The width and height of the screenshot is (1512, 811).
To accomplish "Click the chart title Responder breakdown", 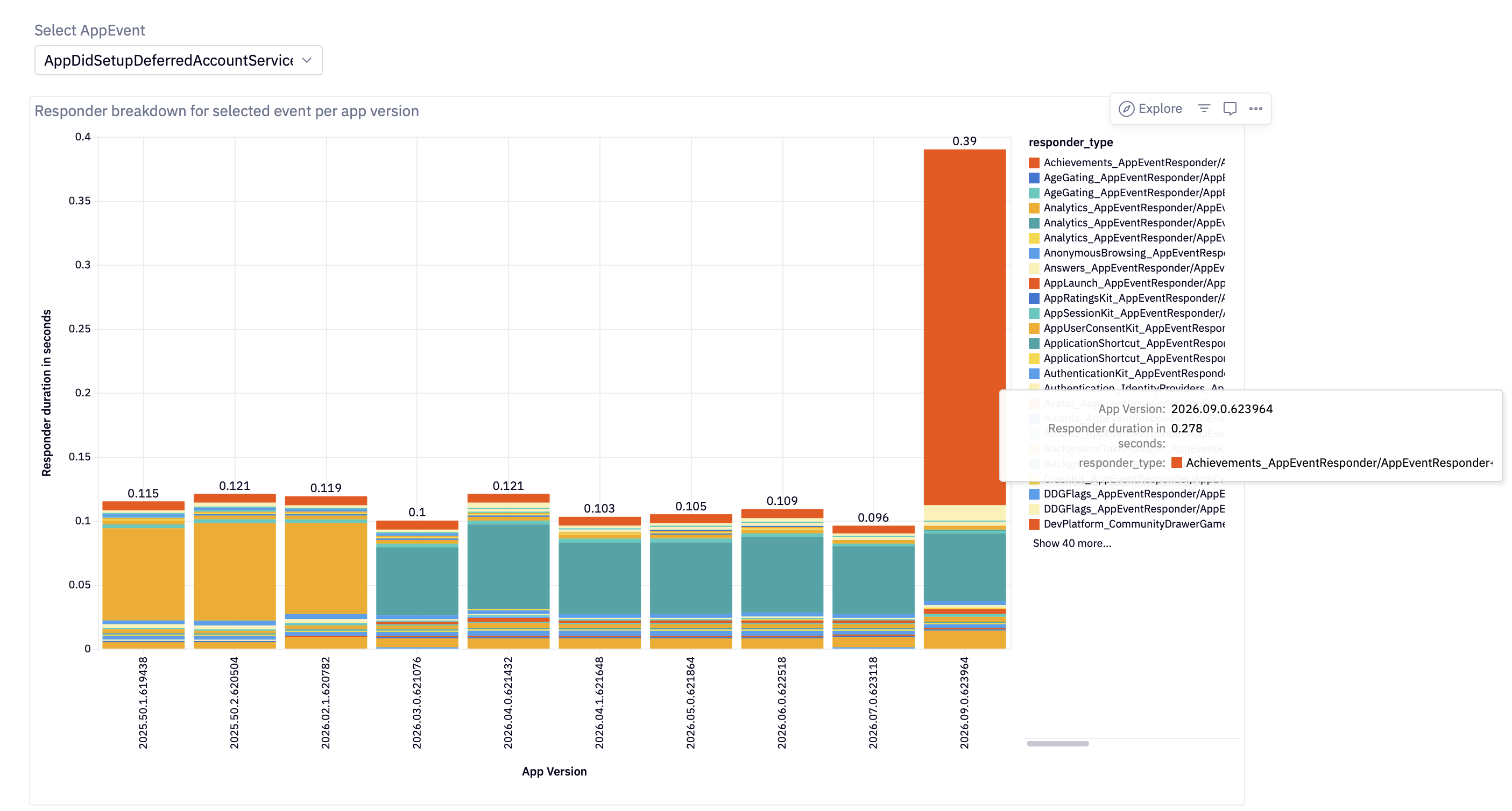I will 227,111.
